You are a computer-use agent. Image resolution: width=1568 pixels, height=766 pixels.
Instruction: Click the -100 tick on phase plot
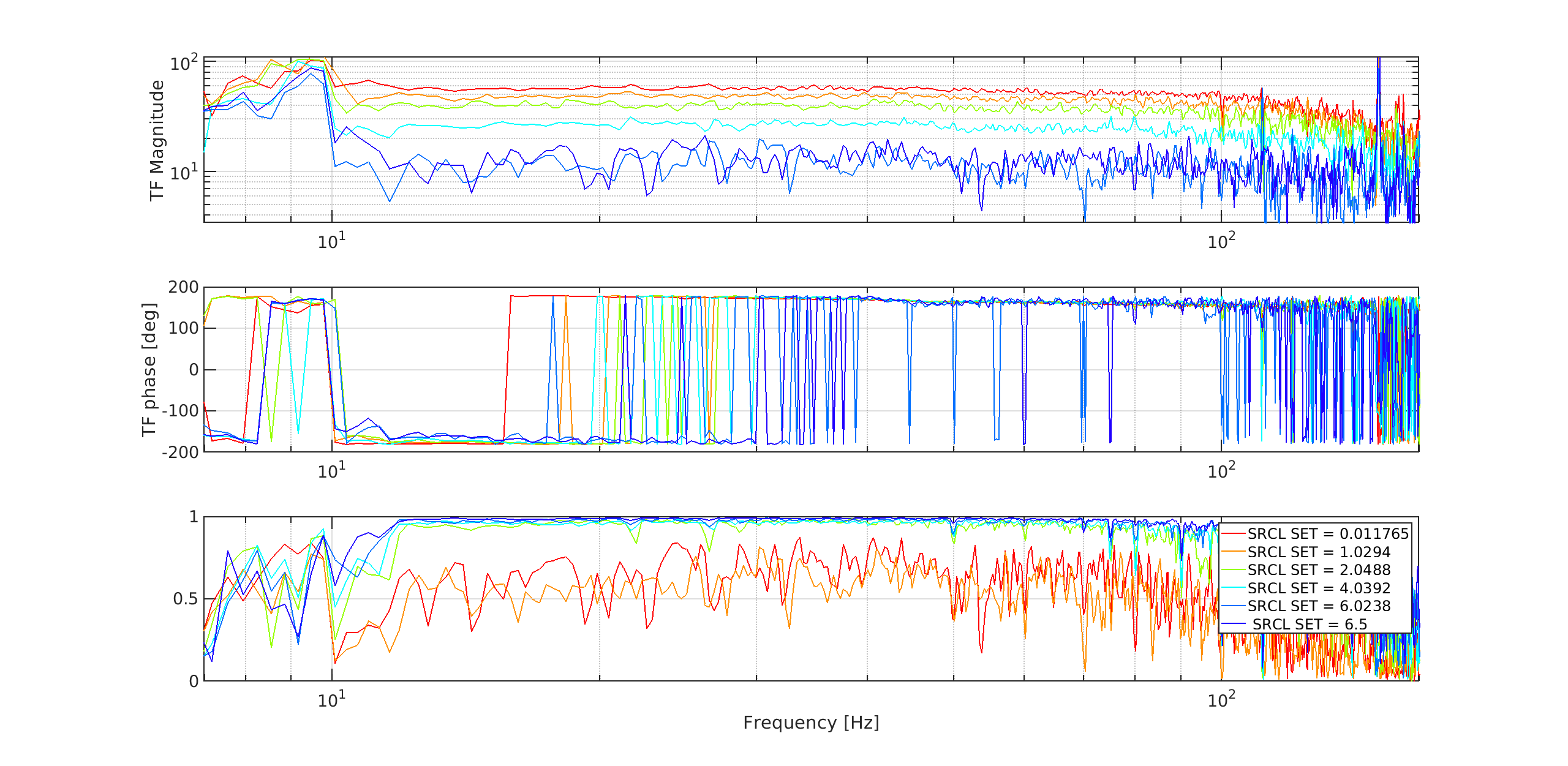pyautogui.click(x=180, y=411)
